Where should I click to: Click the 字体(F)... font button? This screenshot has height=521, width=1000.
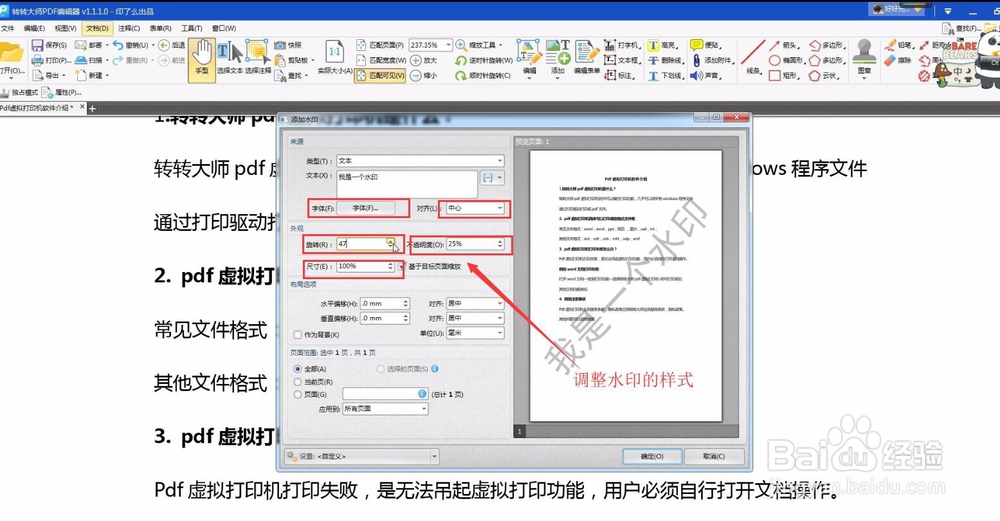tap(365, 208)
